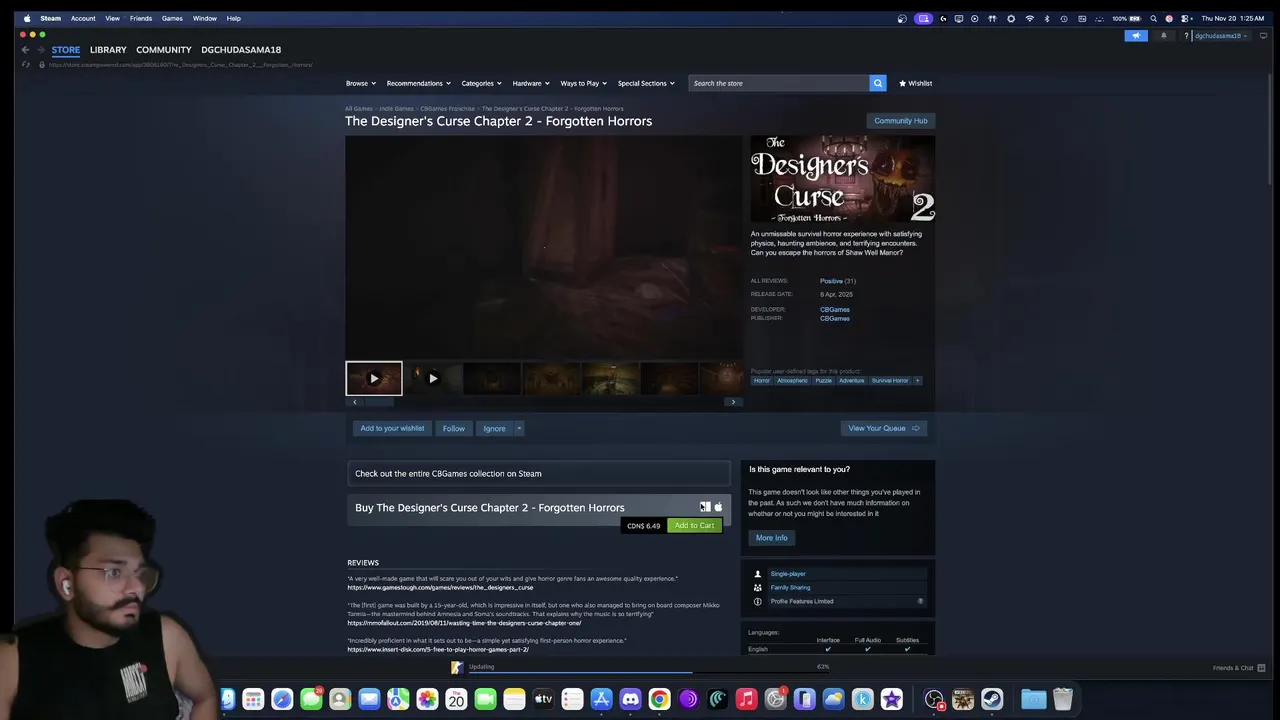Click the Search the store input field
Image resolution: width=1280 pixels, height=720 pixels.
pos(778,83)
